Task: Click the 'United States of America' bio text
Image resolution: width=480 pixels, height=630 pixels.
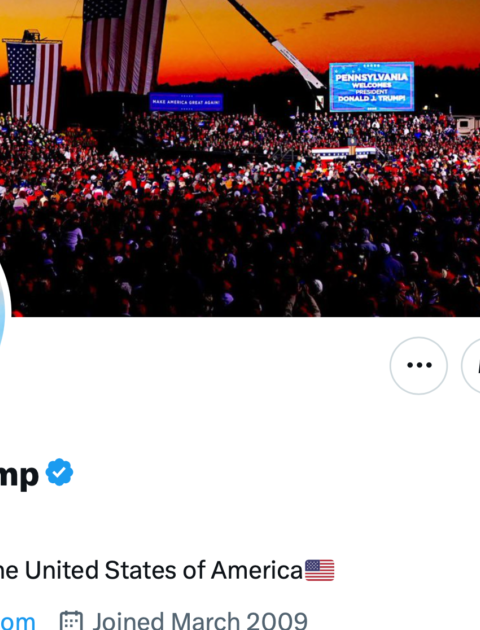Action: coord(164,570)
